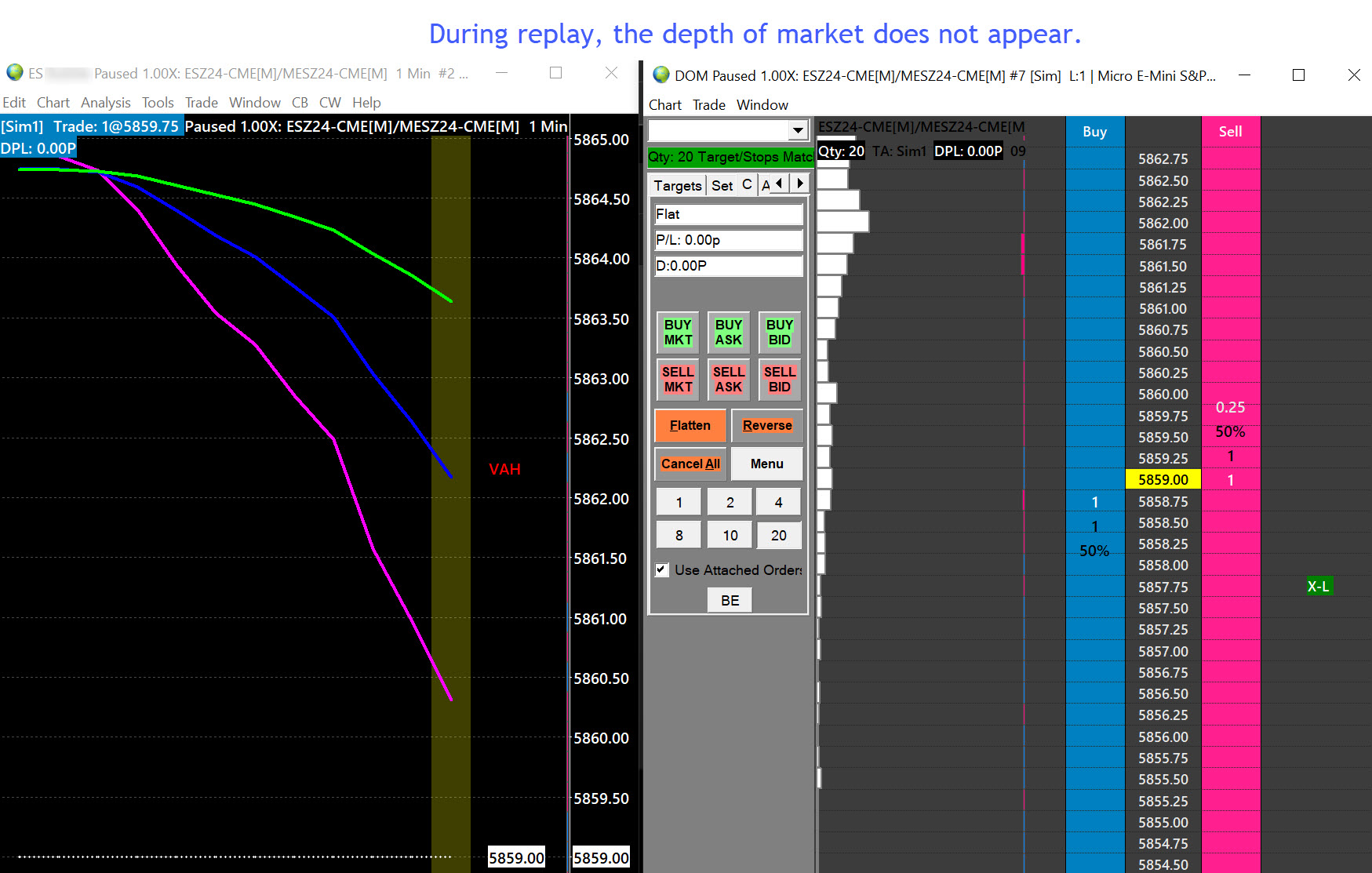Switch to the Set tab
Viewport: 1372px width, 873px height.
(722, 185)
